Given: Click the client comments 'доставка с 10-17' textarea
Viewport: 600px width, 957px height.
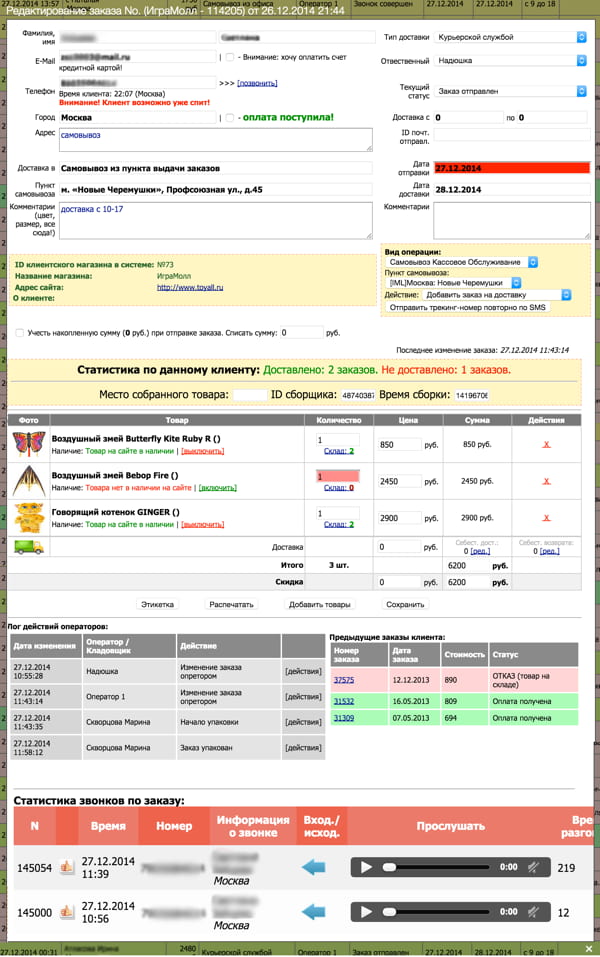Looking at the screenshot, I should [215, 220].
